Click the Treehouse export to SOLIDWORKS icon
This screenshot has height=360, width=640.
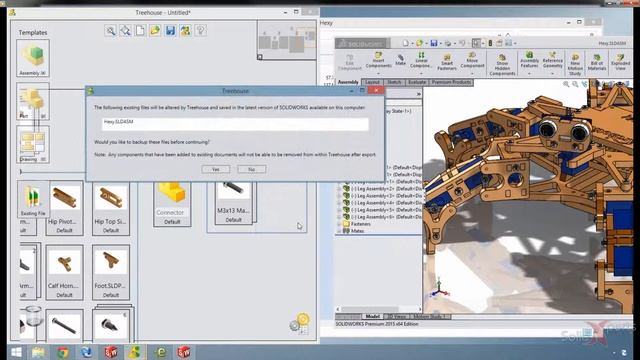pyautogui.click(x=185, y=31)
